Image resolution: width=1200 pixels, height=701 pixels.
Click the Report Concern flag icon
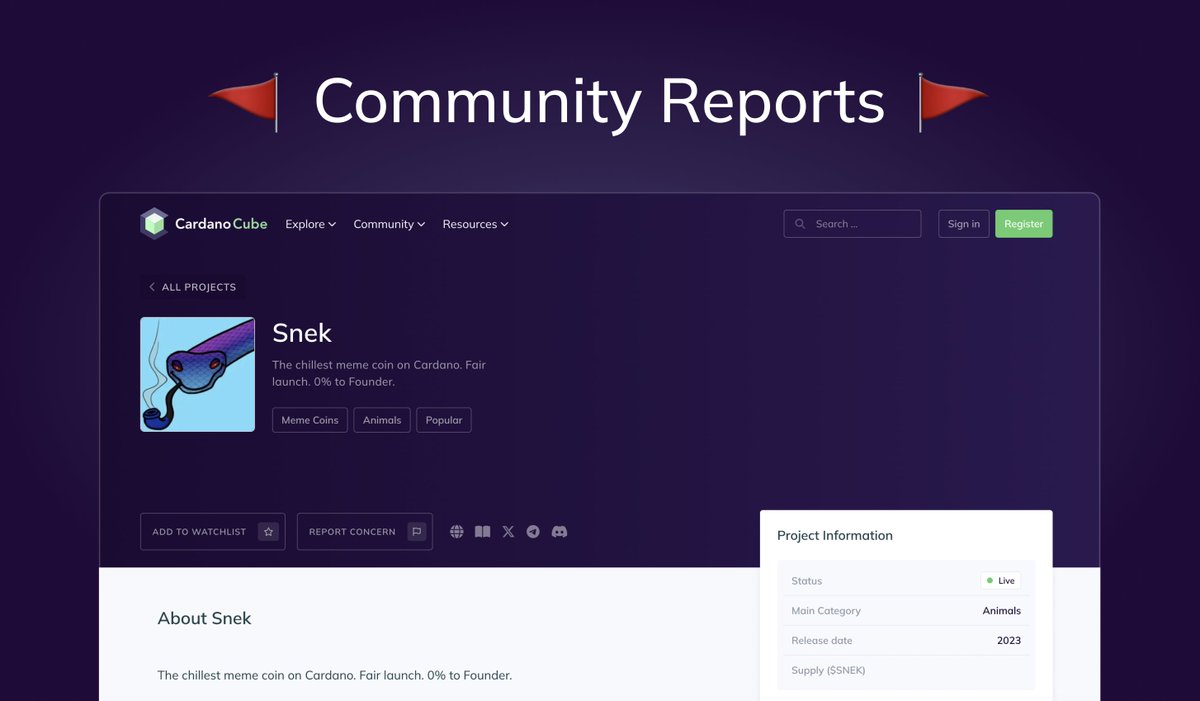pos(417,532)
